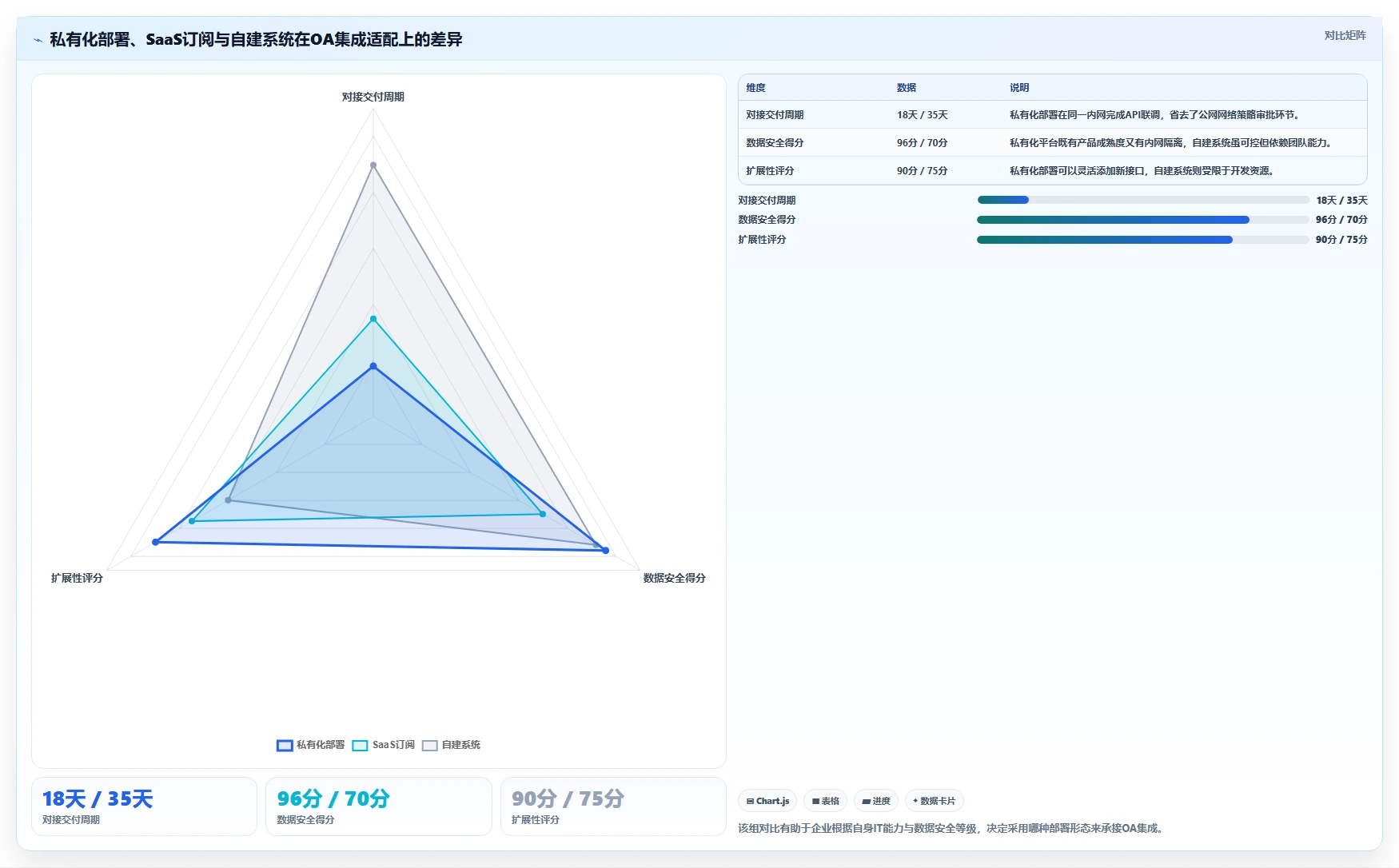Click table cell 96分 / 70分

[x=922, y=143]
